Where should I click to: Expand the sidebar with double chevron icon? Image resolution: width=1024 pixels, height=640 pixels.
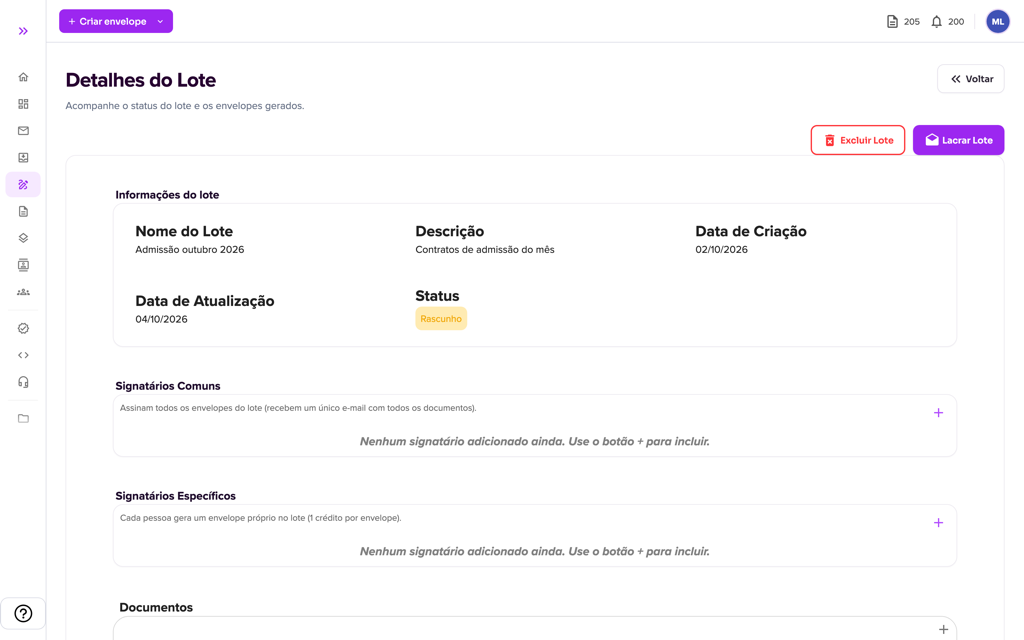[23, 31]
